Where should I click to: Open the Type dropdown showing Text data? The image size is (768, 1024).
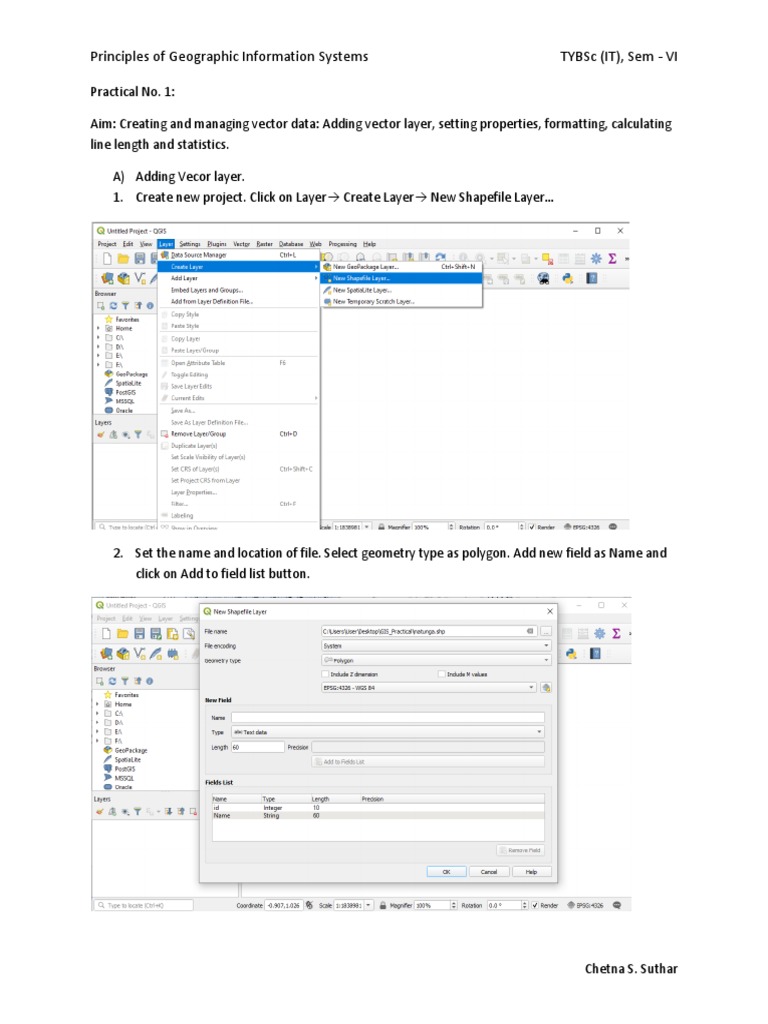[387, 732]
